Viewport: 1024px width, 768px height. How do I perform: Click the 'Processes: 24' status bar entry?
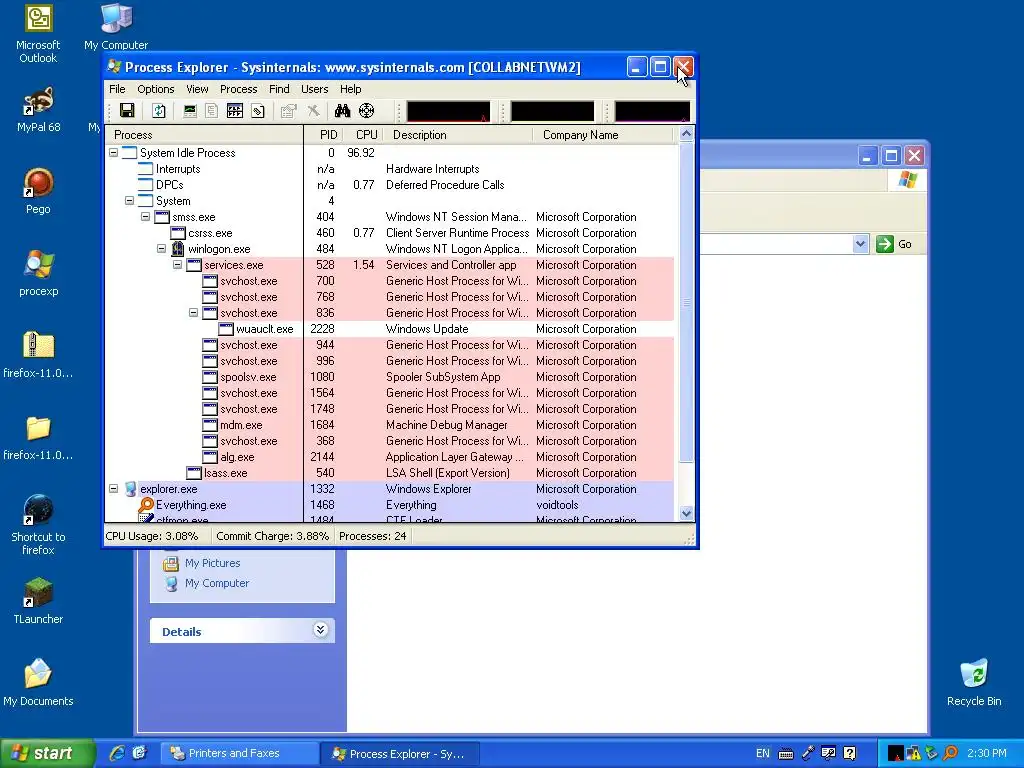pos(372,536)
